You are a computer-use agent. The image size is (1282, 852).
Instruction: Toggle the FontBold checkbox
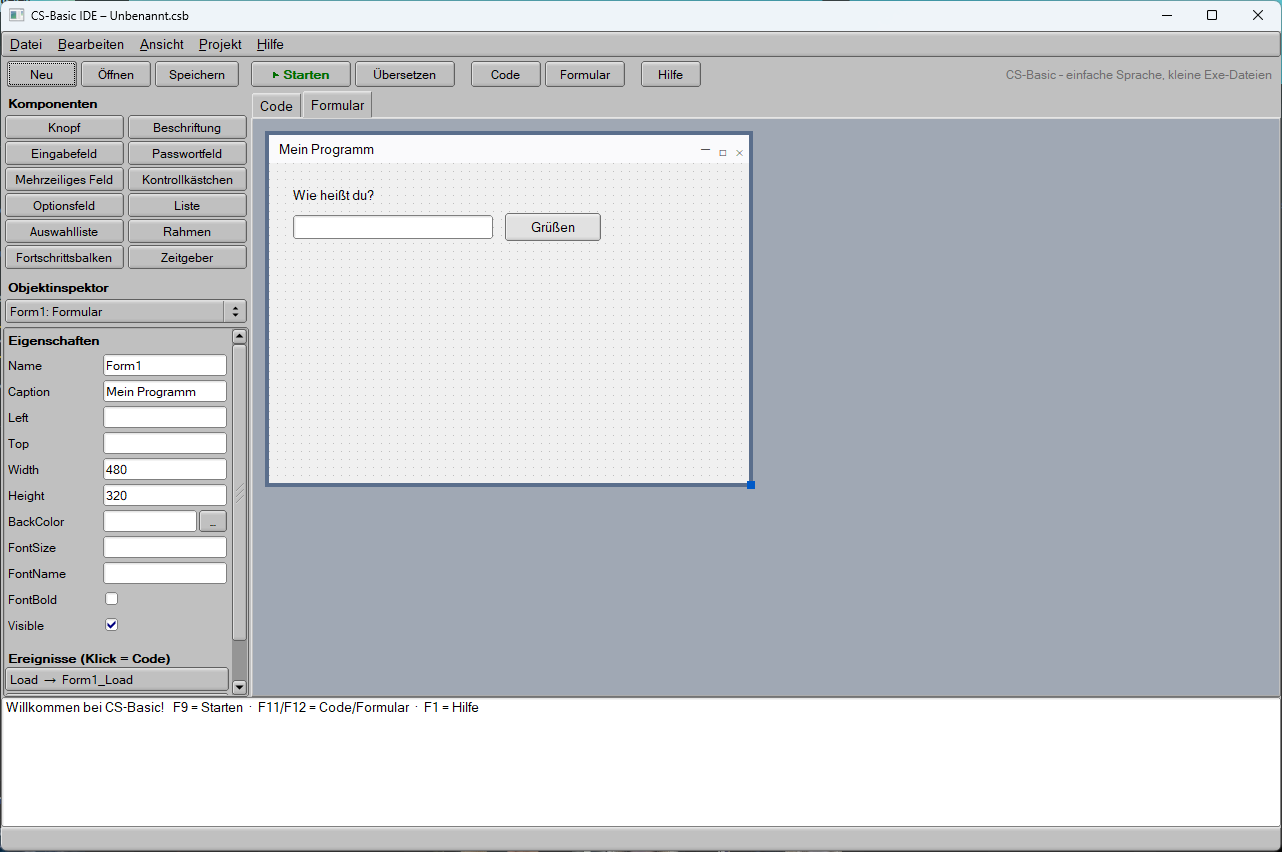(112, 599)
